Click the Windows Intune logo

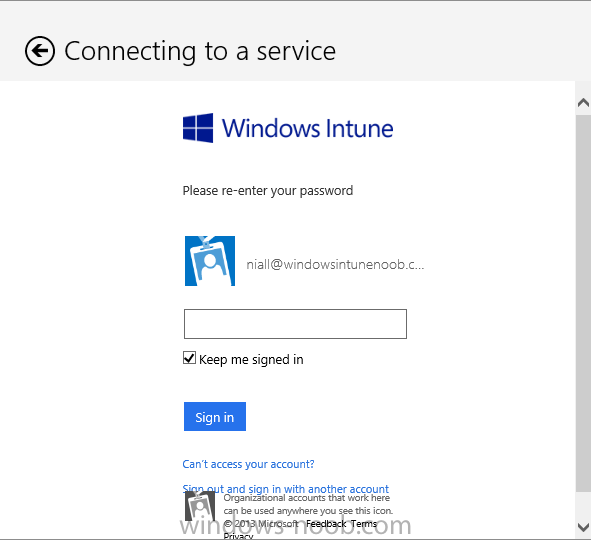[x=288, y=128]
